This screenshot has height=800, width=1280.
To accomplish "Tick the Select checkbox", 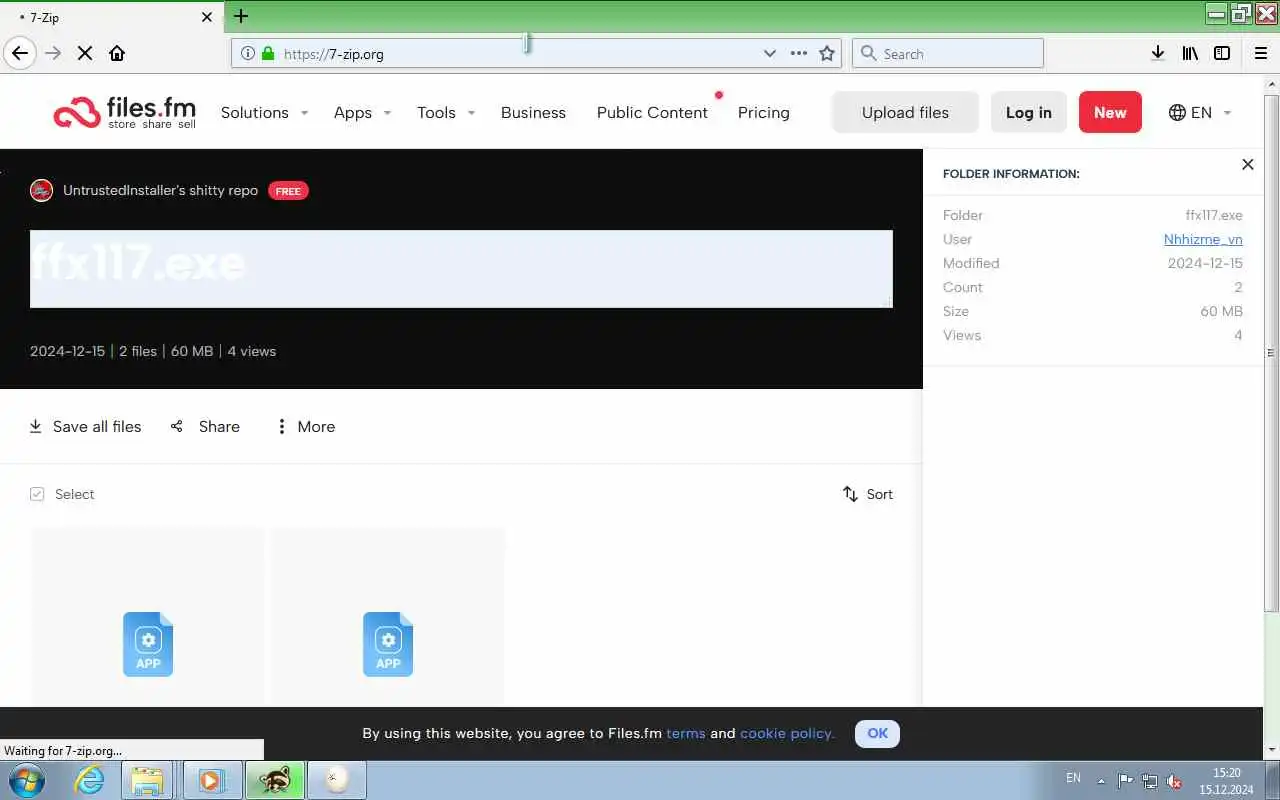I will pos(37,494).
